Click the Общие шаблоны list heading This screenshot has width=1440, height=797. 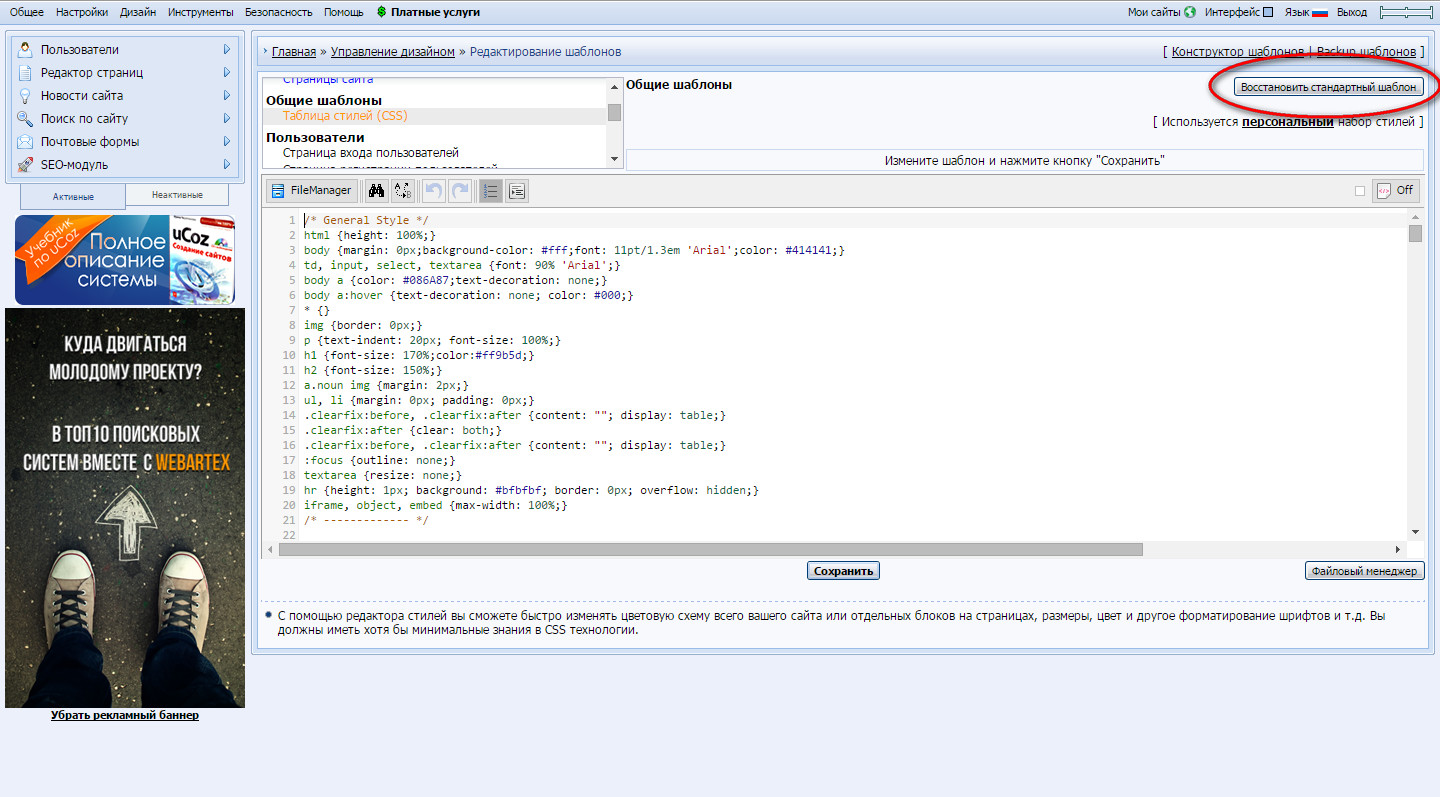(324, 101)
